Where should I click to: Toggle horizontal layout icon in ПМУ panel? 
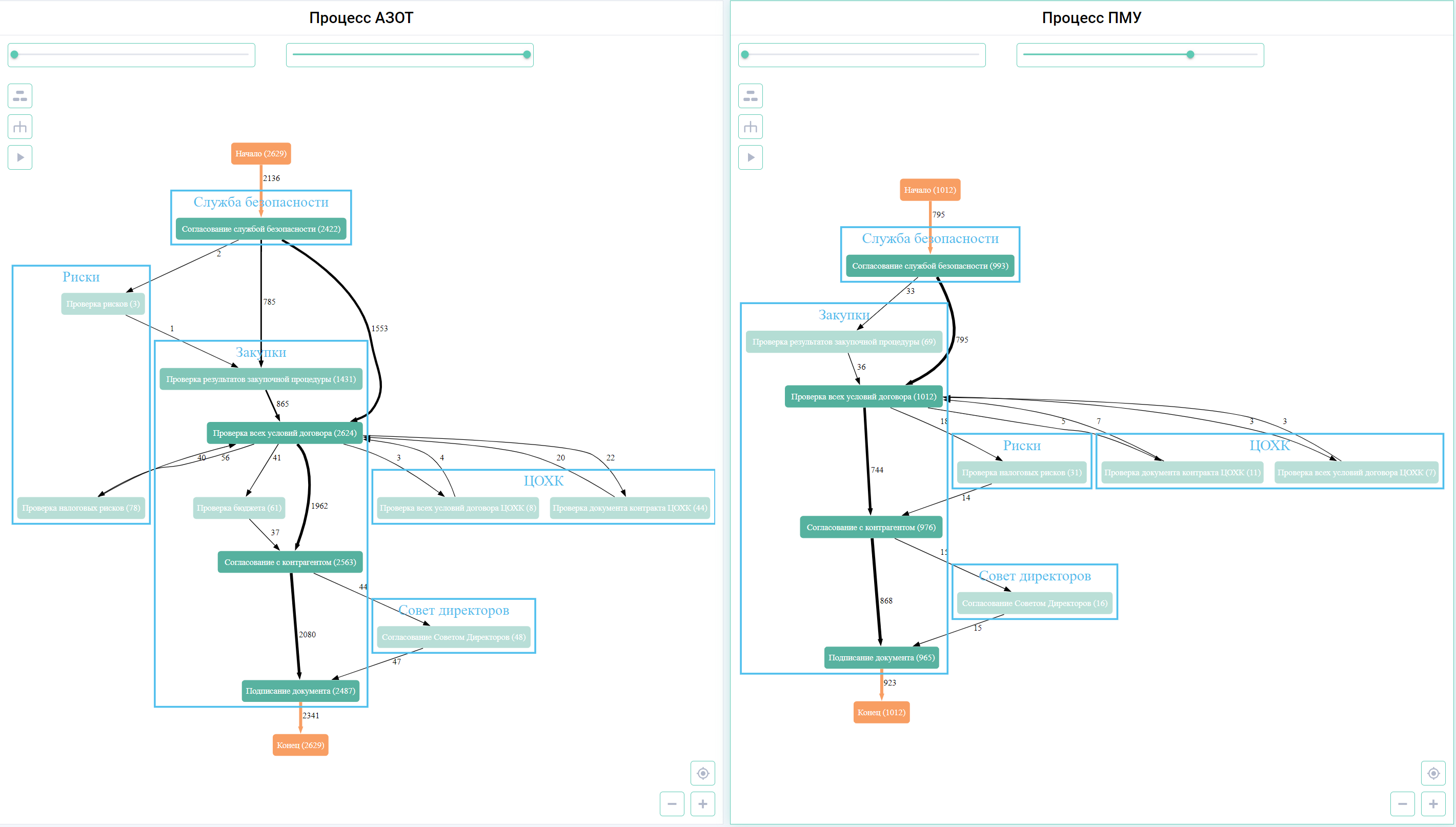[750, 96]
